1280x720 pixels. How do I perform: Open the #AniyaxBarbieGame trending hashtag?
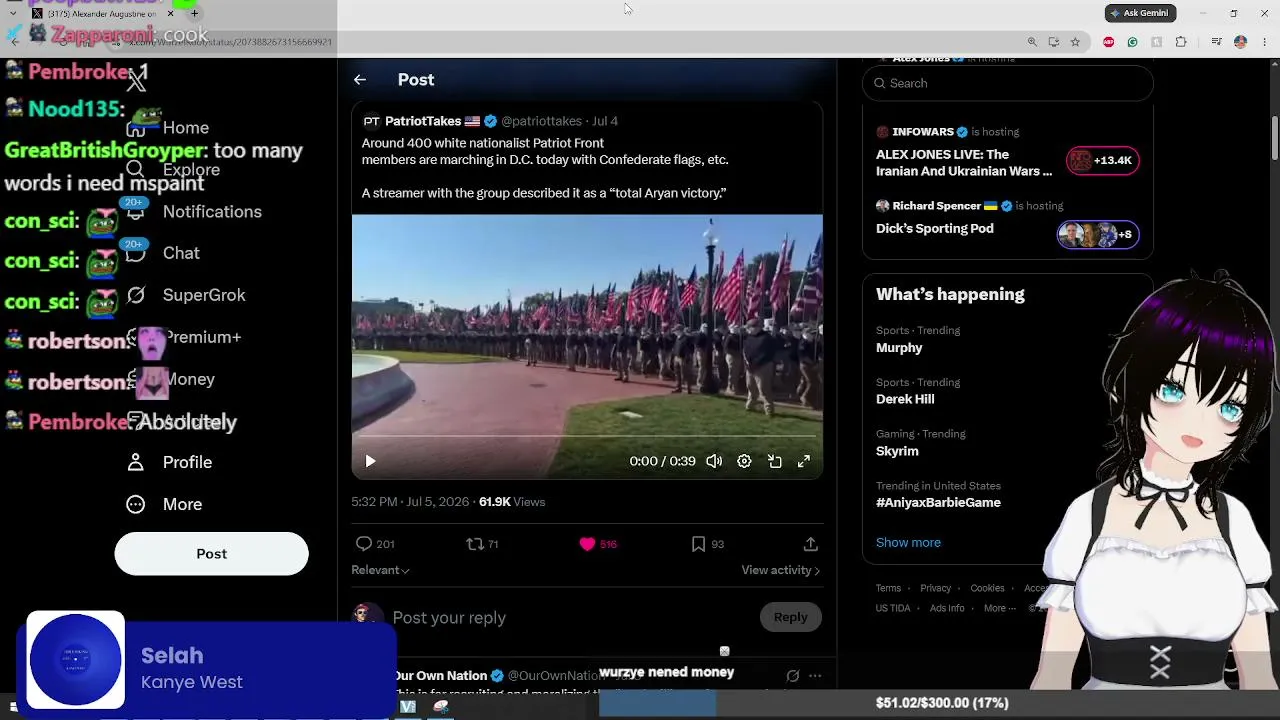(x=938, y=503)
